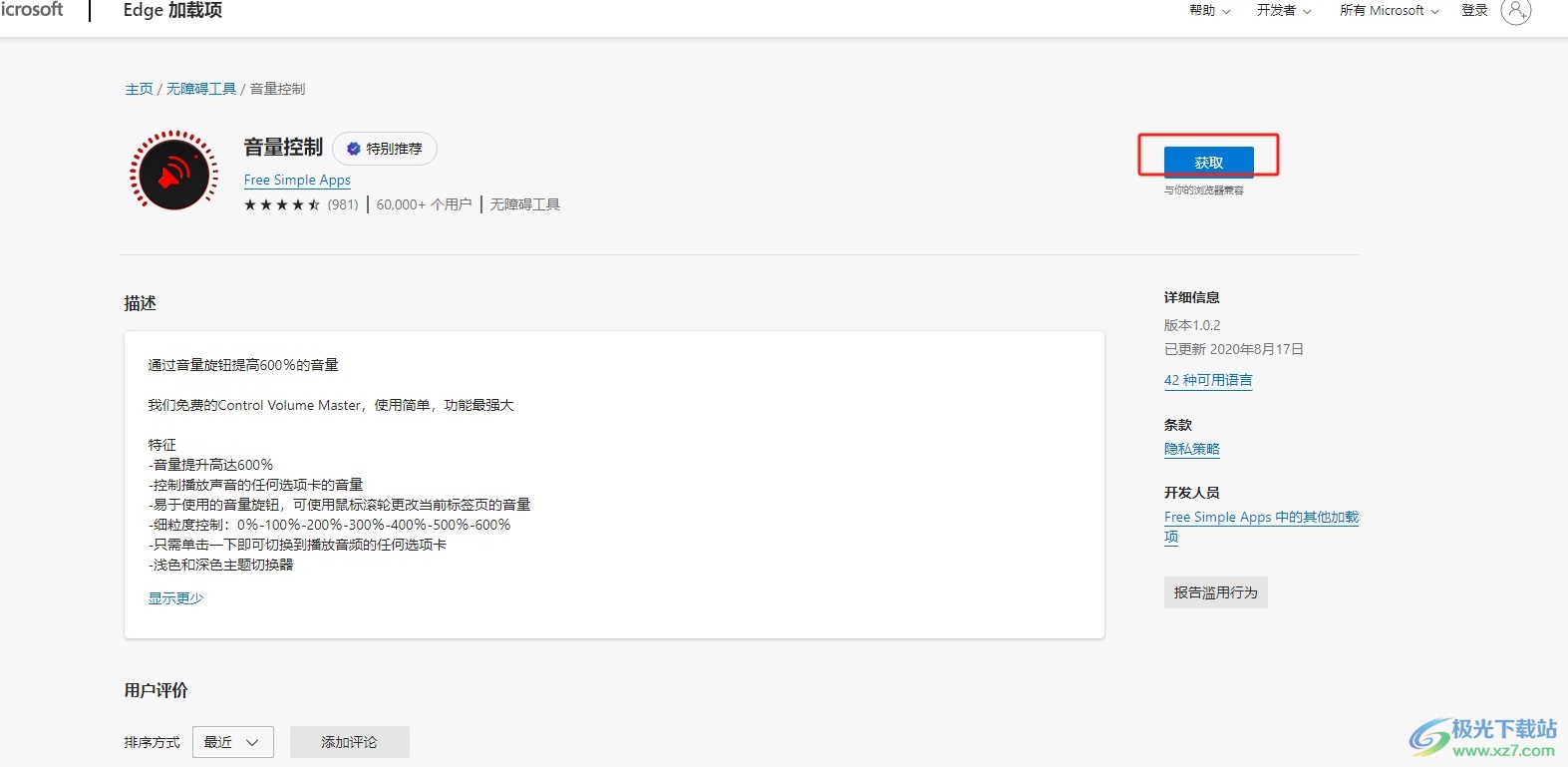
Task: Open the Edge 加载项 home title
Action: point(172,10)
